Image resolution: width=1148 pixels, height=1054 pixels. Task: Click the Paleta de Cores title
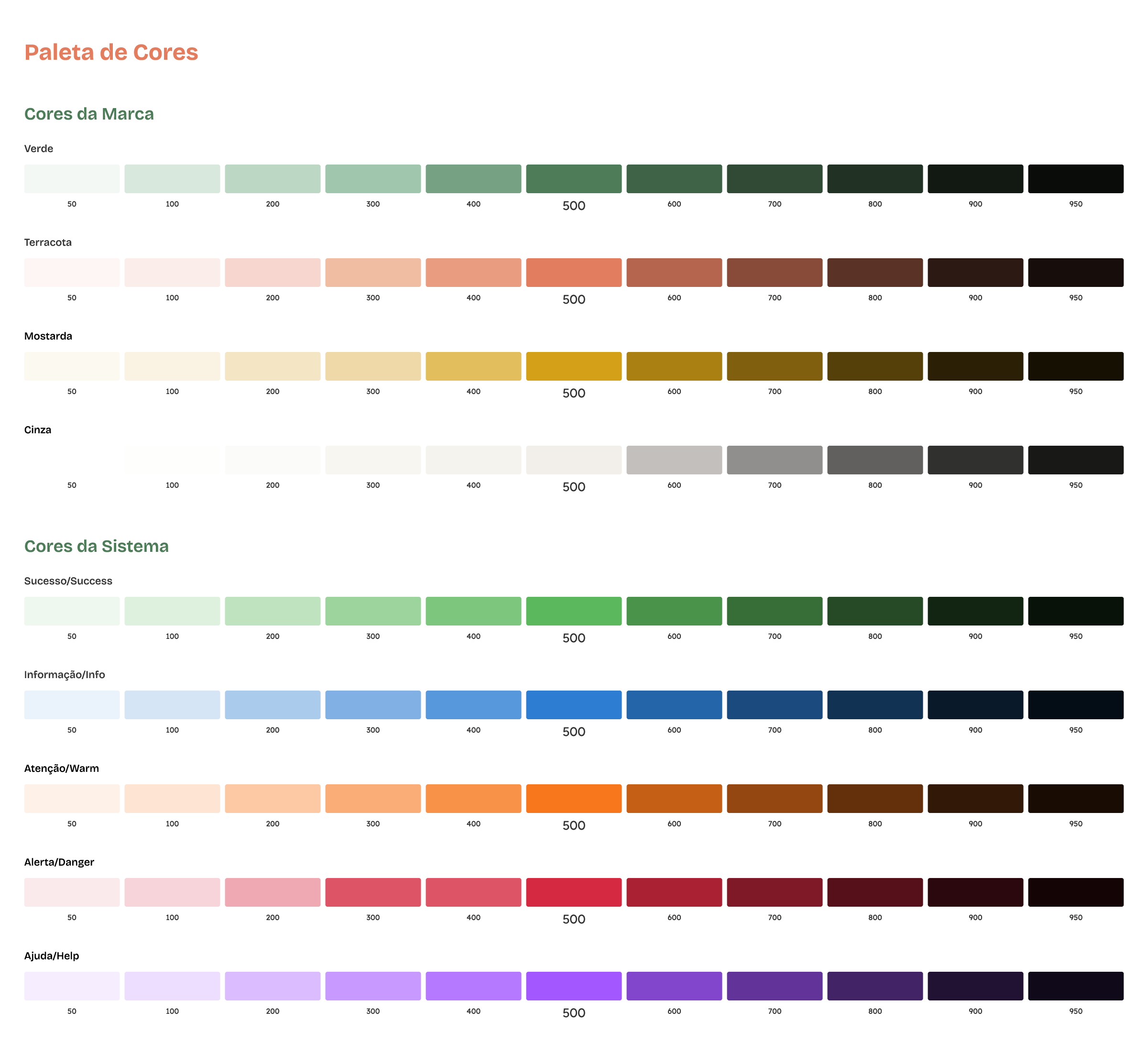(111, 53)
